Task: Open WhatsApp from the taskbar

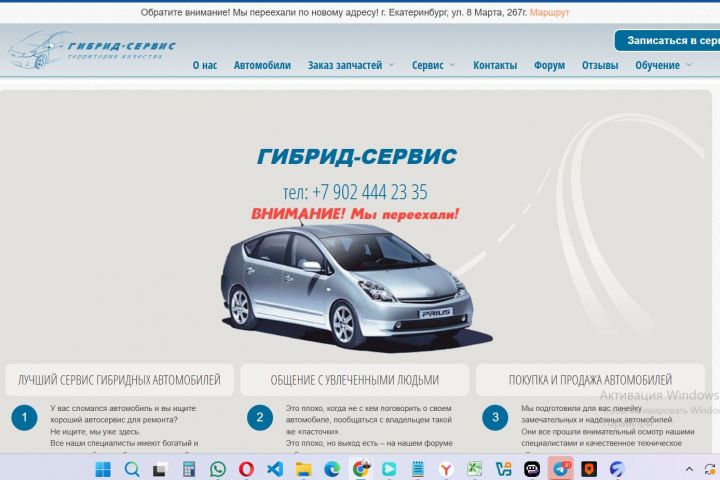Action: point(218,469)
